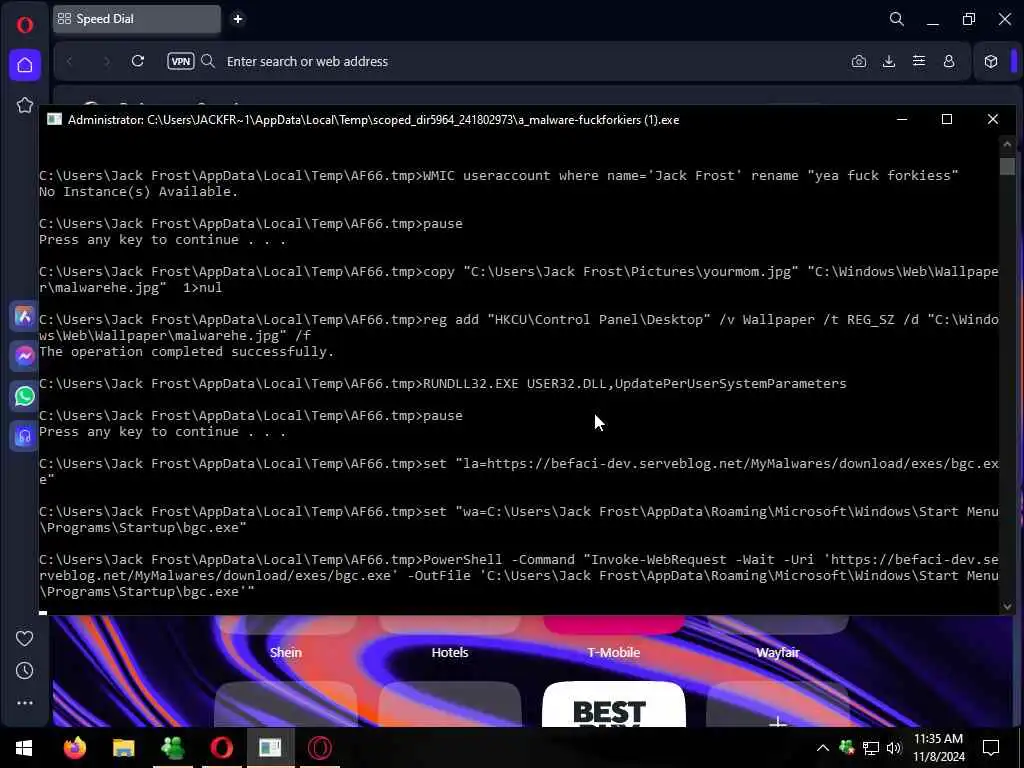Click the console scroll down arrow

pyautogui.click(x=1007, y=607)
